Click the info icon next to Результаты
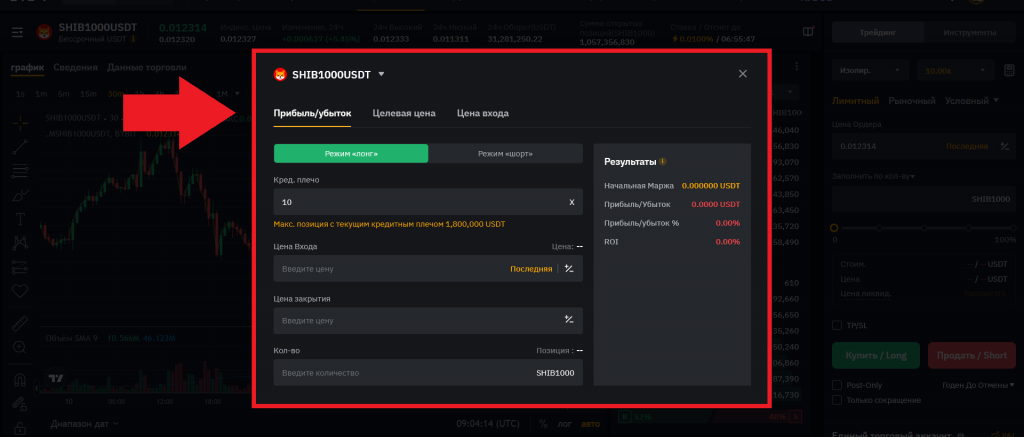 pyautogui.click(x=662, y=161)
